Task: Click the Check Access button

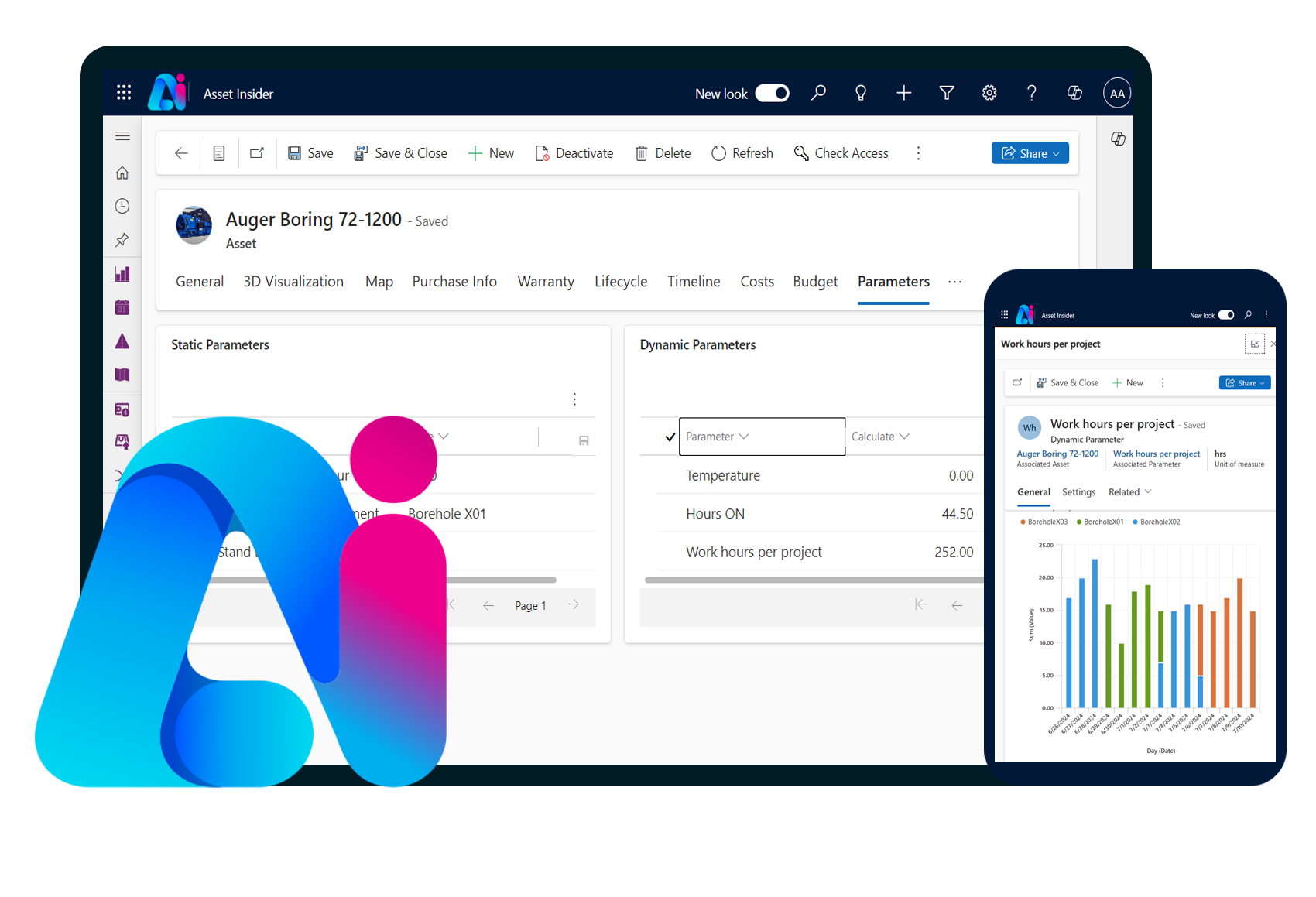Action: point(841,153)
